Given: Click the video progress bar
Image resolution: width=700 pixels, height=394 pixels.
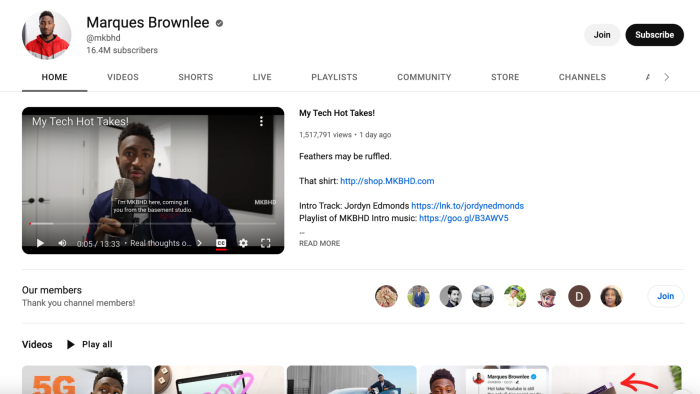Looking at the screenshot, I should coord(153,223).
